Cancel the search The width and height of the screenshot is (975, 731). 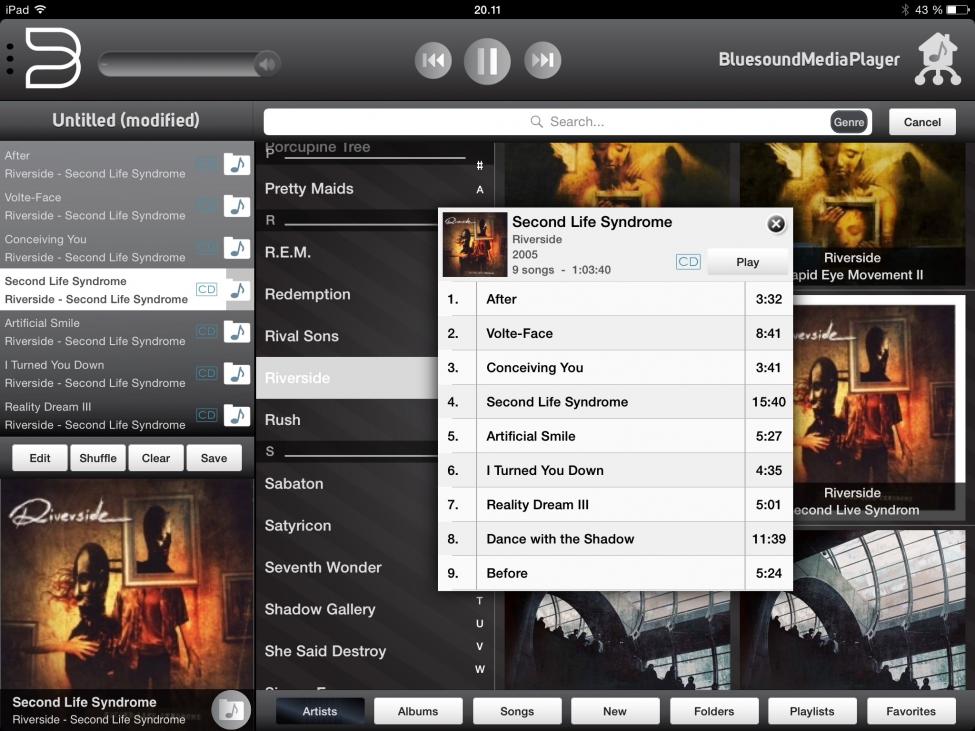click(922, 122)
